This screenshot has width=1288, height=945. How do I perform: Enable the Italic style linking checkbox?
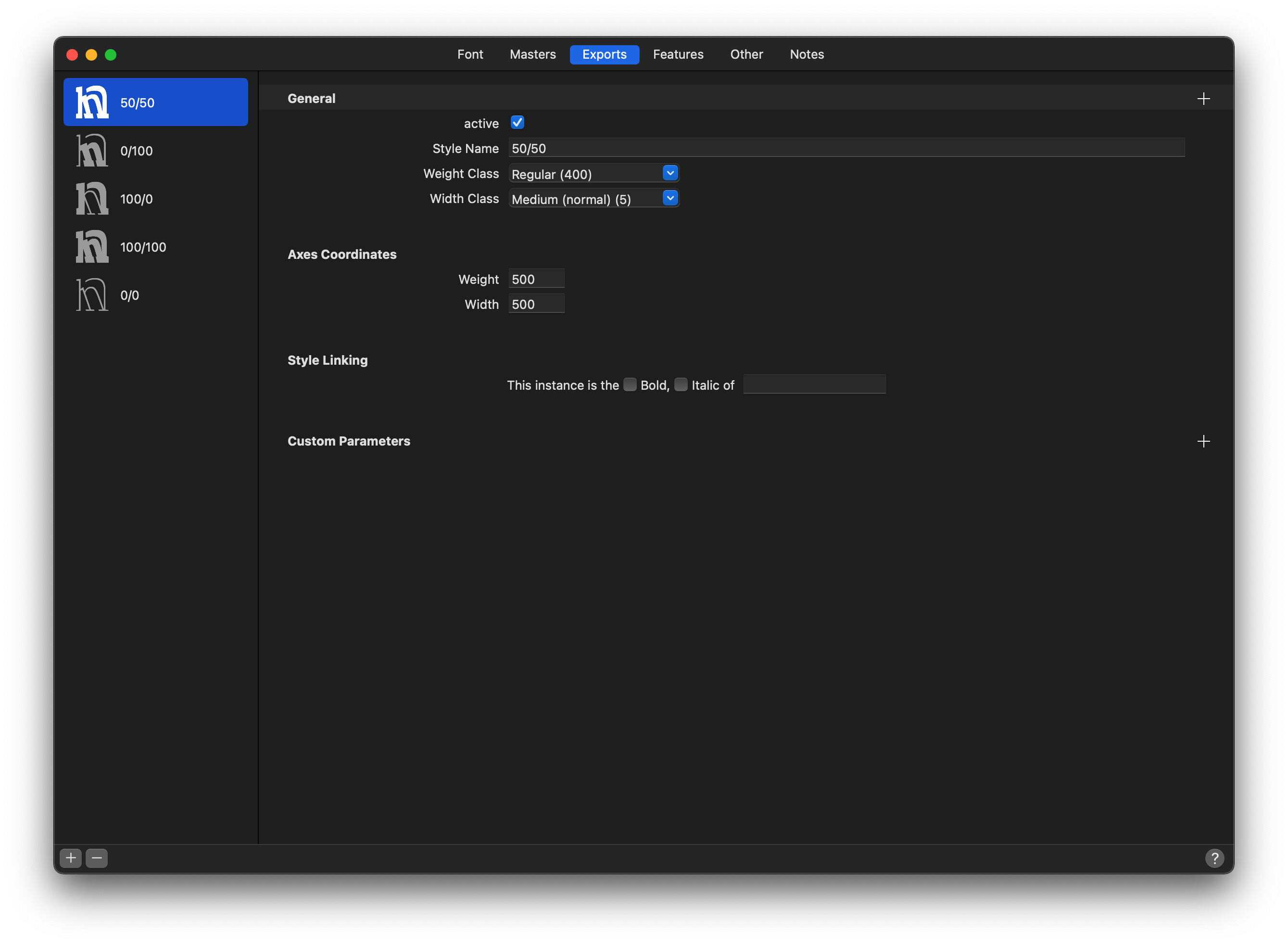coord(681,384)
